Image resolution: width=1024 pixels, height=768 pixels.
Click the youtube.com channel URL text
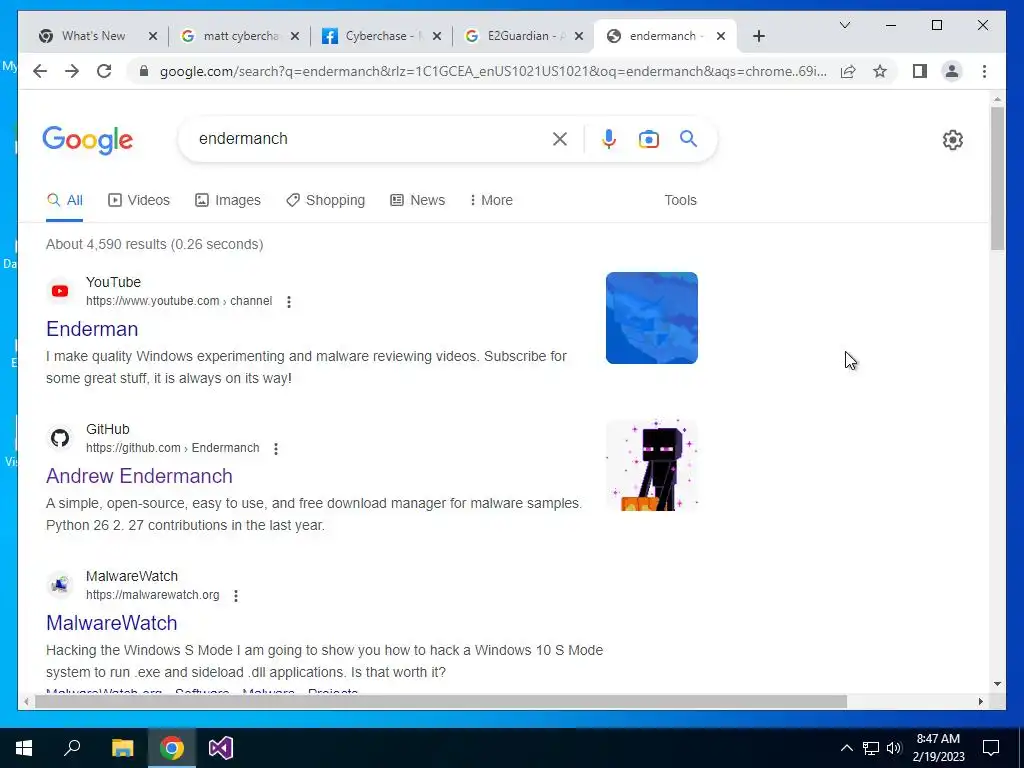179,301
